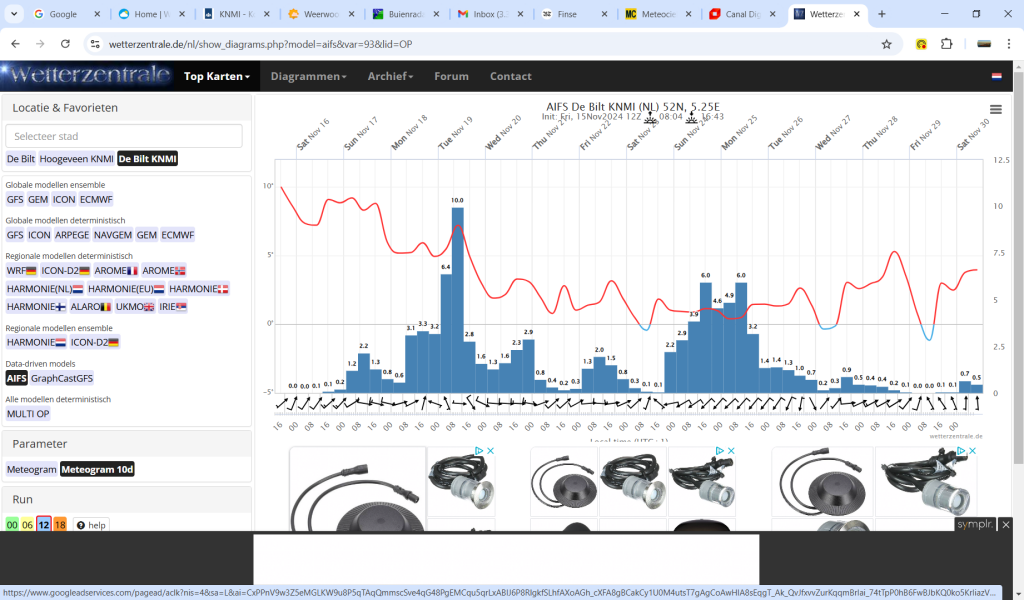
Task: Switch to the Google tab
Action: pos(63,14)
